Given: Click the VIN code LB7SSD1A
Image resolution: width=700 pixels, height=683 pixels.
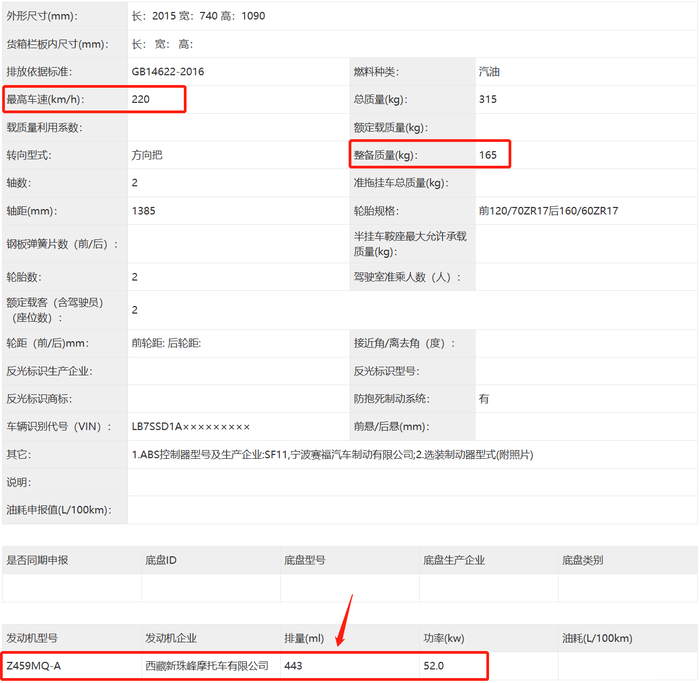Looking at the screenshot, I should click(190, 427).
